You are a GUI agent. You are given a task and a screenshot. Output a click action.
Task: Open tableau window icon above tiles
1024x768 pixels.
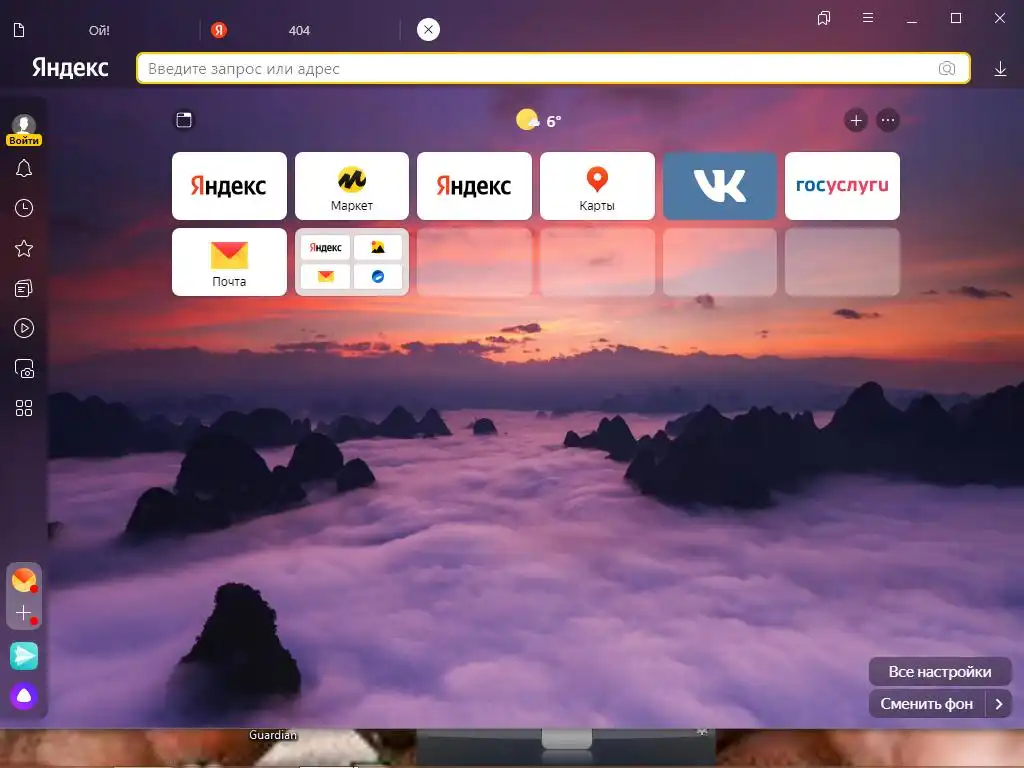(184, 120)
